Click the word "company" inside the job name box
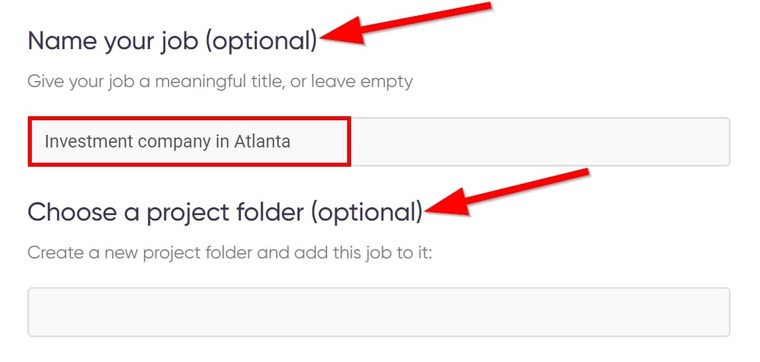This screenshot has width=760, height=362. point(174,142)
